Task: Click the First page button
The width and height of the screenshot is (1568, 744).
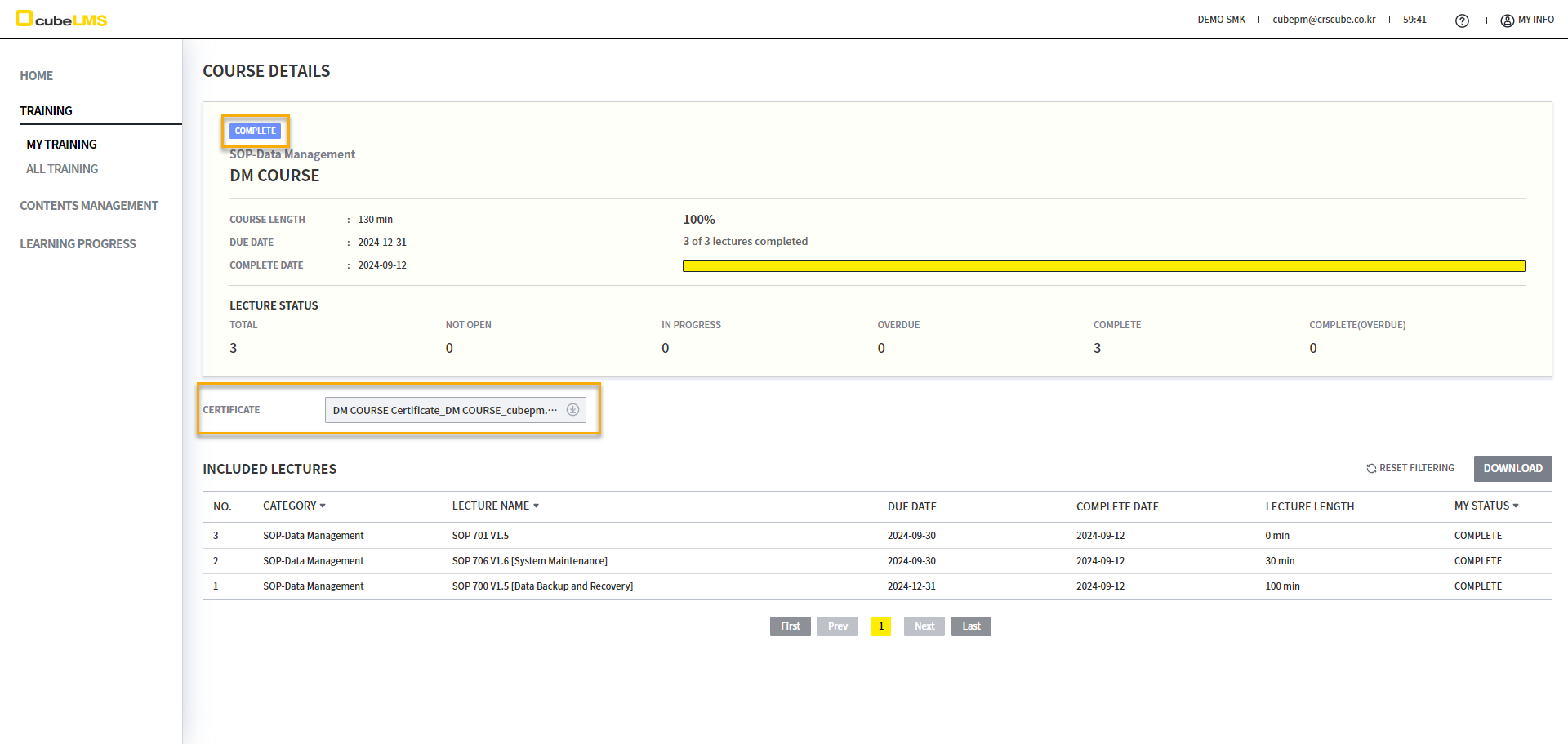Action: coord(790,626)
